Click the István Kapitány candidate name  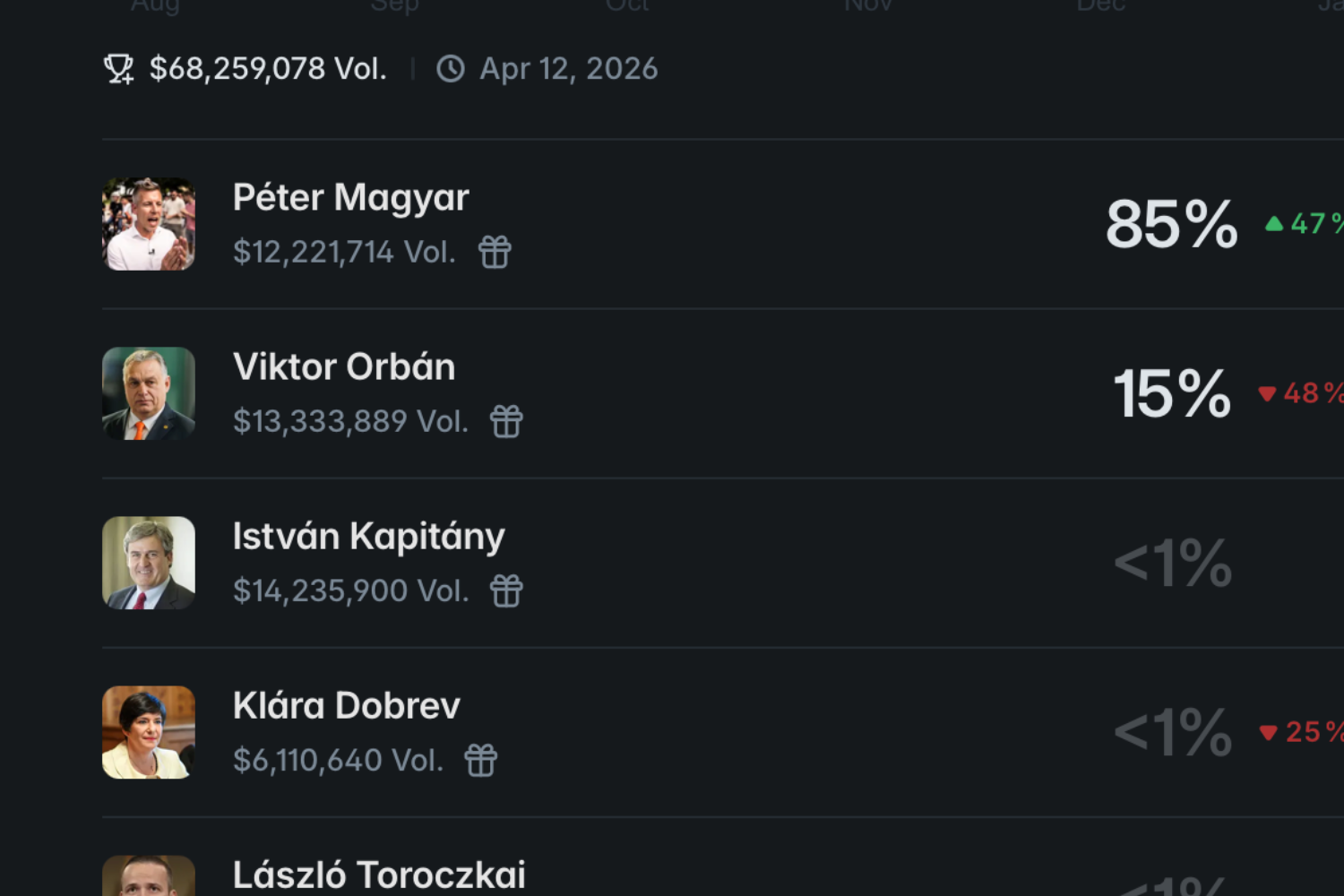[x=368, y=537]
